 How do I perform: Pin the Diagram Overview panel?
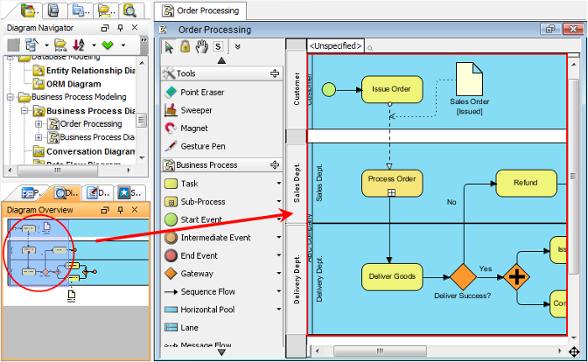pos(120,210)
